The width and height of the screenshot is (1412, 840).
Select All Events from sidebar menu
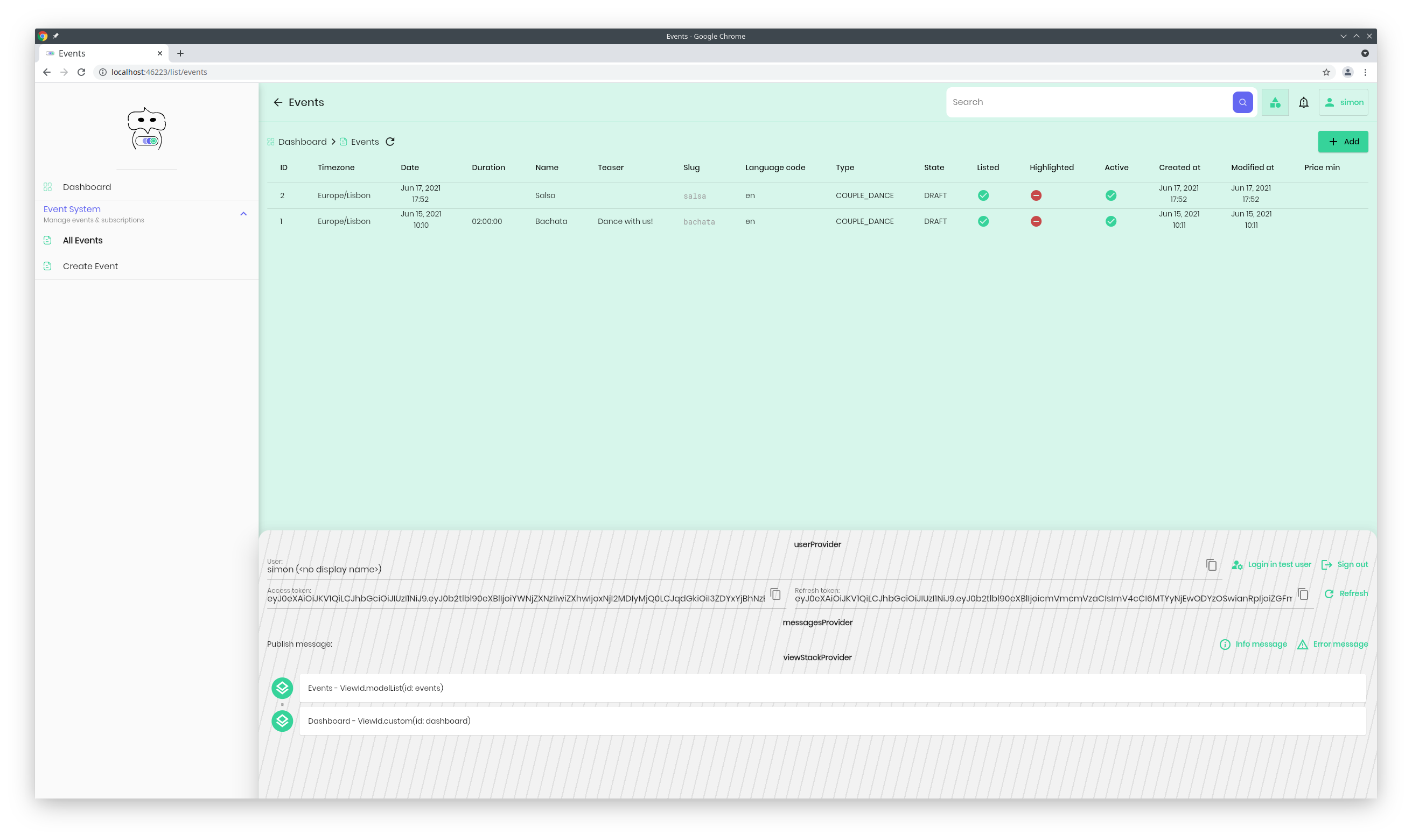[x=82, y=240]
